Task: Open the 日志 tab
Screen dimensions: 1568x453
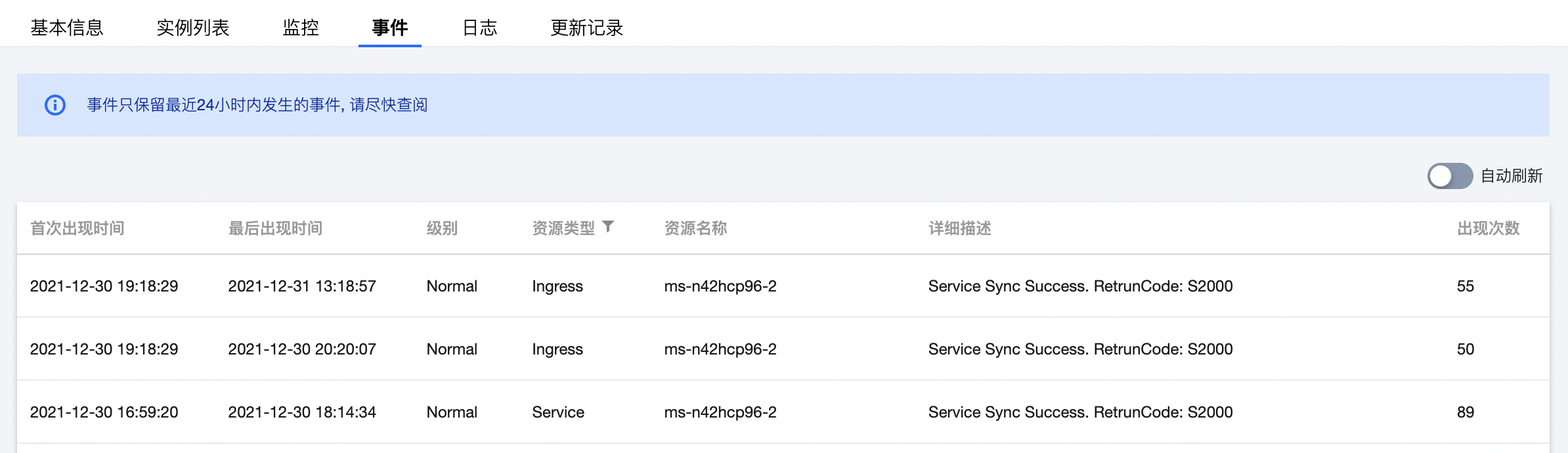Action: [x=480, y=28]
